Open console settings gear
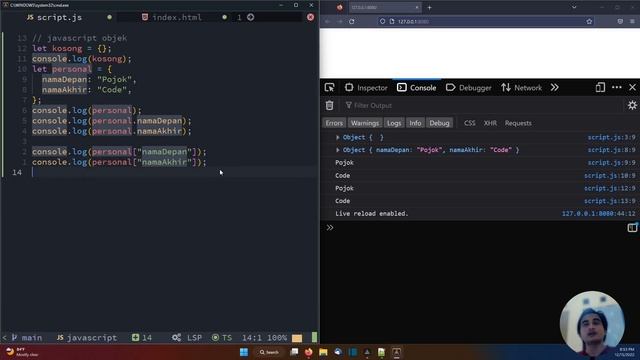 pos(632,105)
